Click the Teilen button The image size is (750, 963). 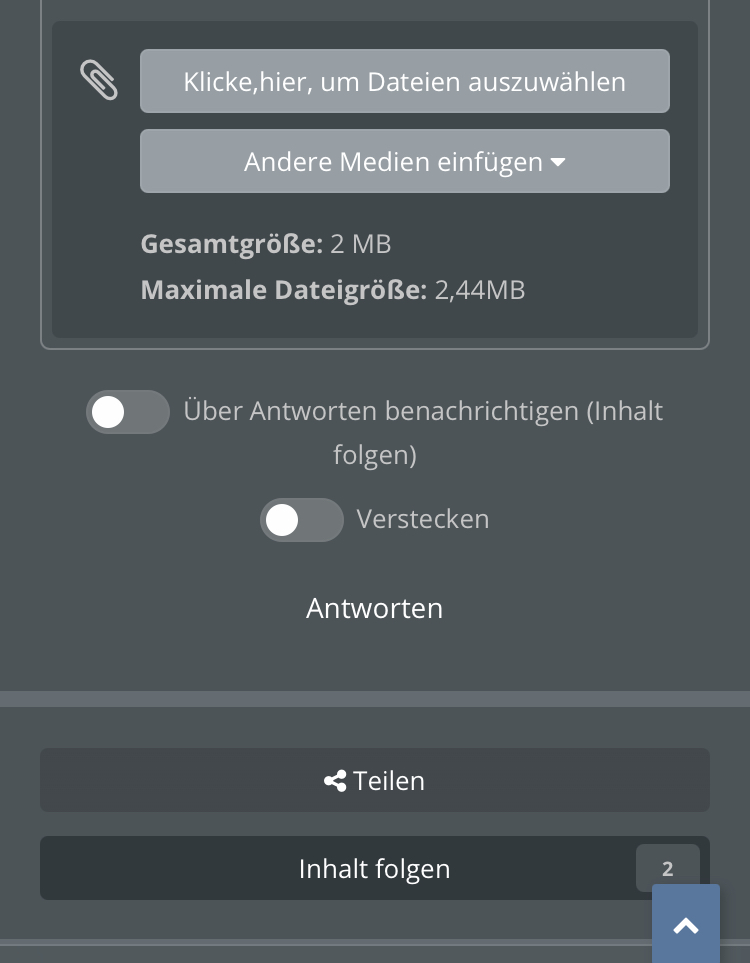(375, 780)
